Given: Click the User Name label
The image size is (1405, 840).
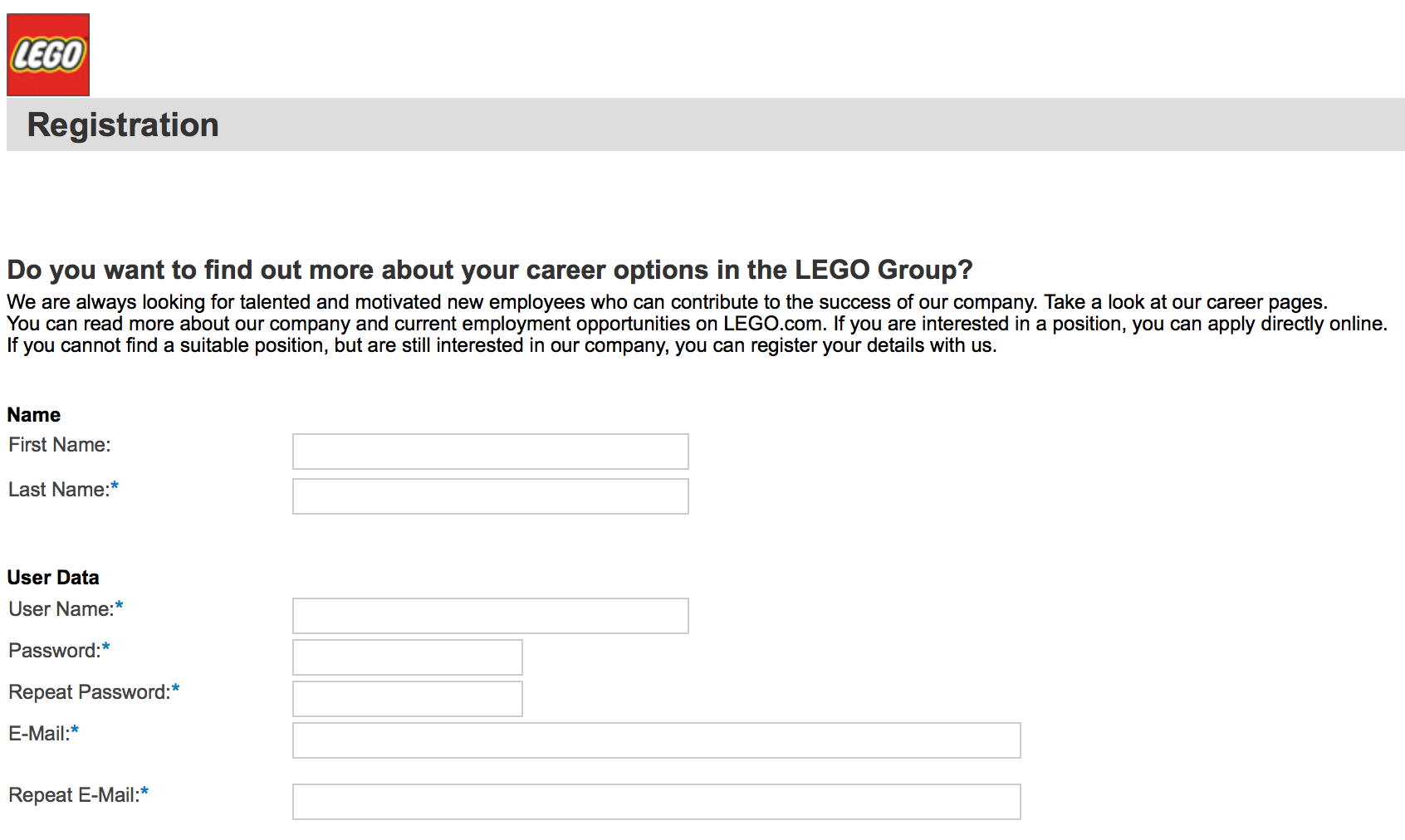Looking at the screenshot, I should (61, 609).
